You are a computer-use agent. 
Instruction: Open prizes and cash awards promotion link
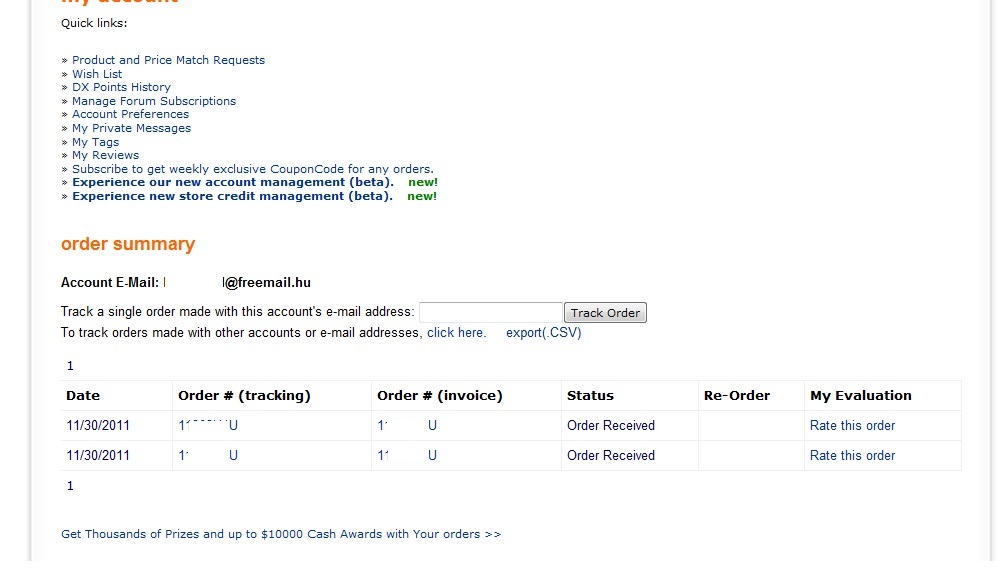[280, 534]
